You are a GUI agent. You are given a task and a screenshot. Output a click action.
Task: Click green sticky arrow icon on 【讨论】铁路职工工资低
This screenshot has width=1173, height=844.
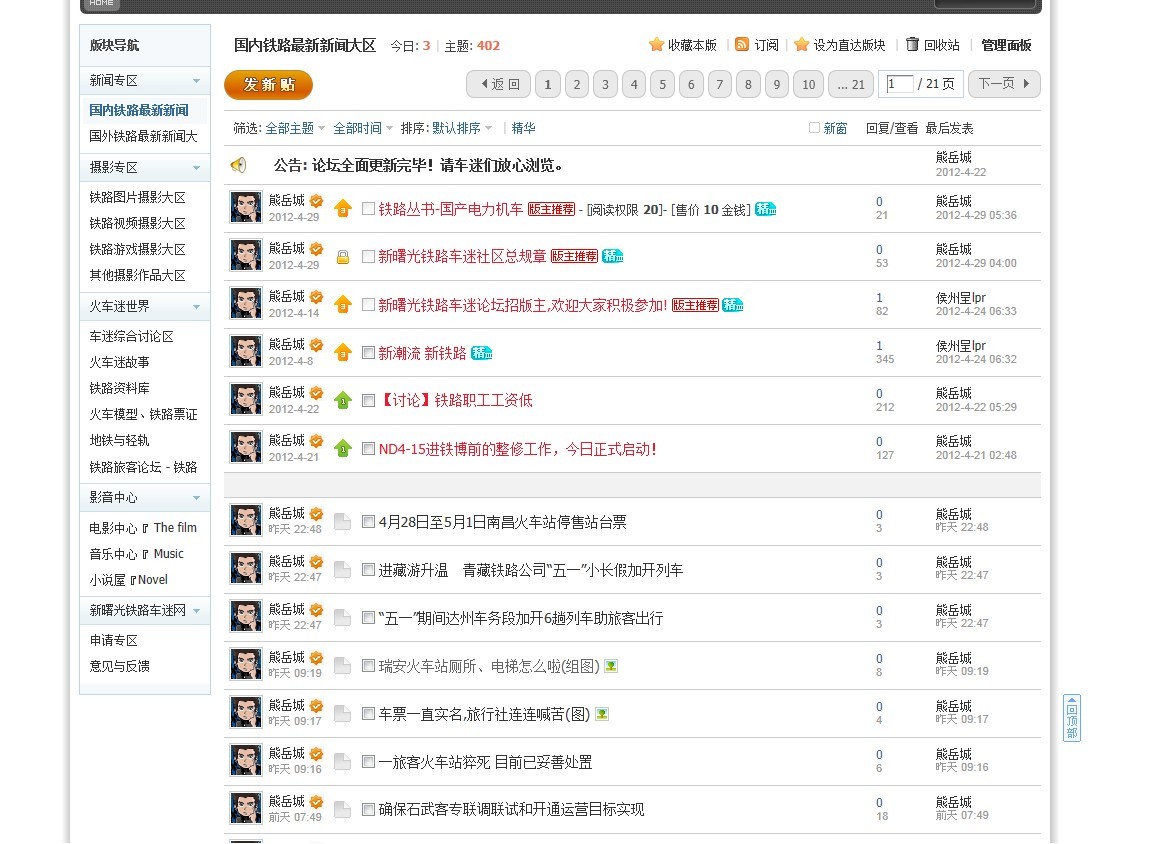[343, 400]
